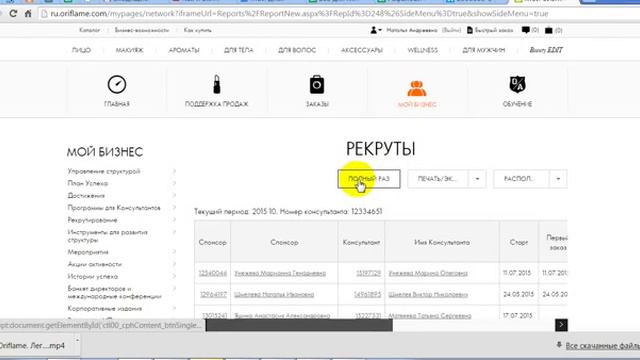640x360 pixels.
Task: Click the Выйти logout link
Action: pos(451,30)
